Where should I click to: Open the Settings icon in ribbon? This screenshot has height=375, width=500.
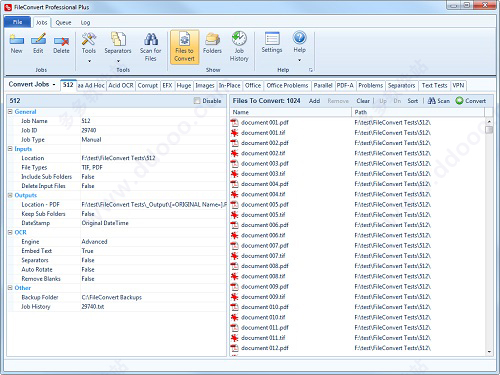click(272, 38)
